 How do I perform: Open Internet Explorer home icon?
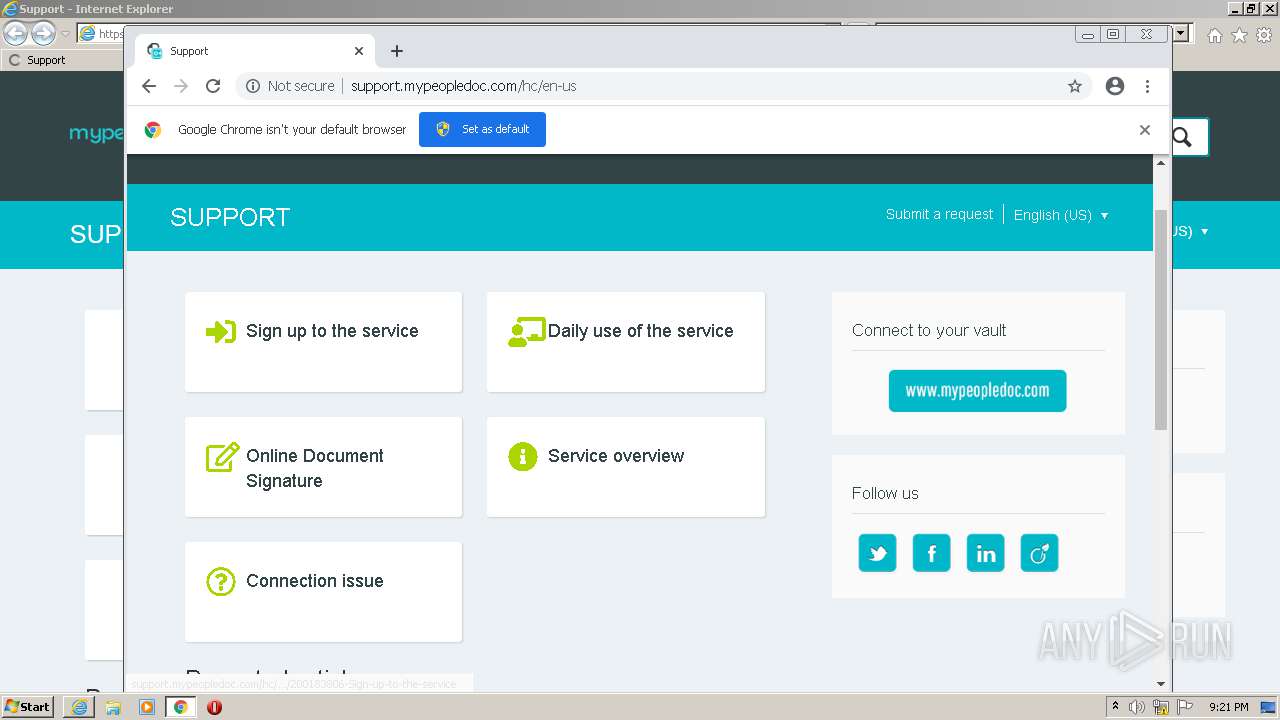(x=1215, y=35)
